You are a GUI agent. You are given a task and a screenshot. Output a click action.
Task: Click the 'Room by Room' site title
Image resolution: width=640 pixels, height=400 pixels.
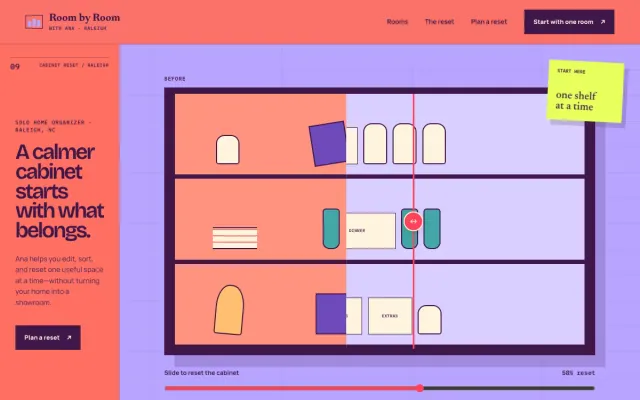tap(84, 18)
